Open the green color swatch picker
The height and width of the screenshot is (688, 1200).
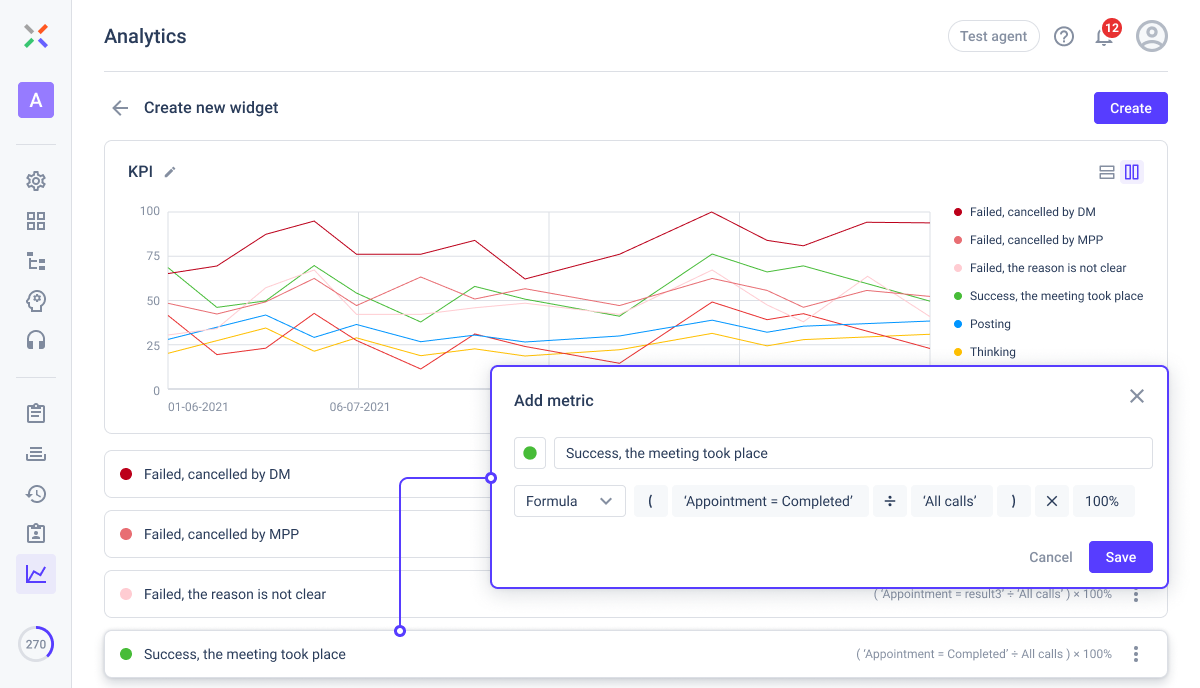pyautogui.click(x=530, y=453)
